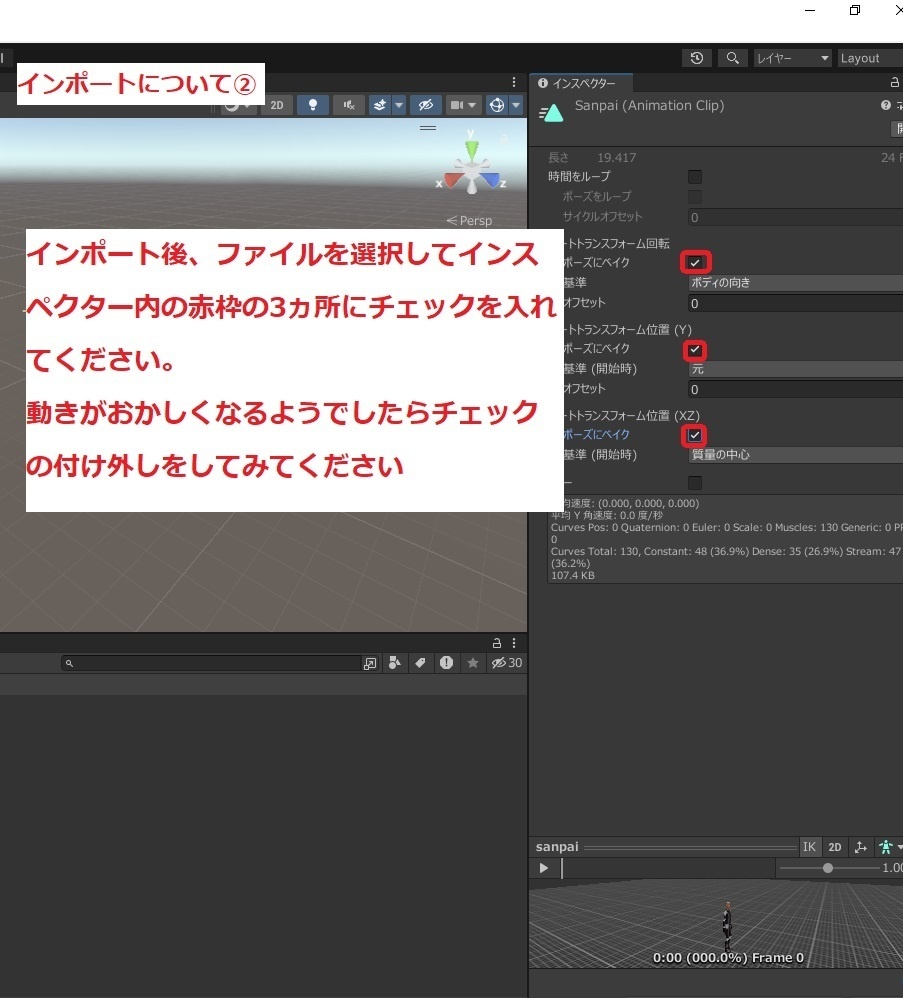Open the search icon in the top toolbar

coord(732,58)
